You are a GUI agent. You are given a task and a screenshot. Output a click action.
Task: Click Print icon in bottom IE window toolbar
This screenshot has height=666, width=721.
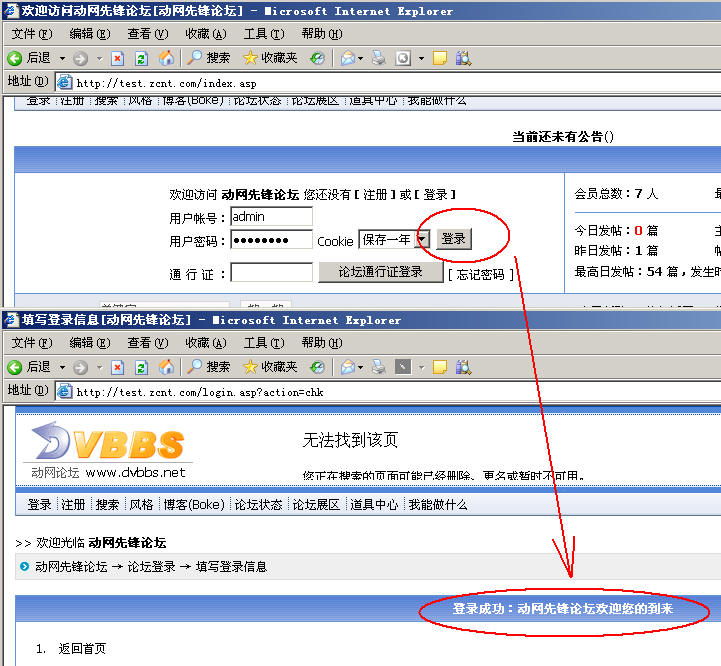pyautogui.click(x=378, y=367)
